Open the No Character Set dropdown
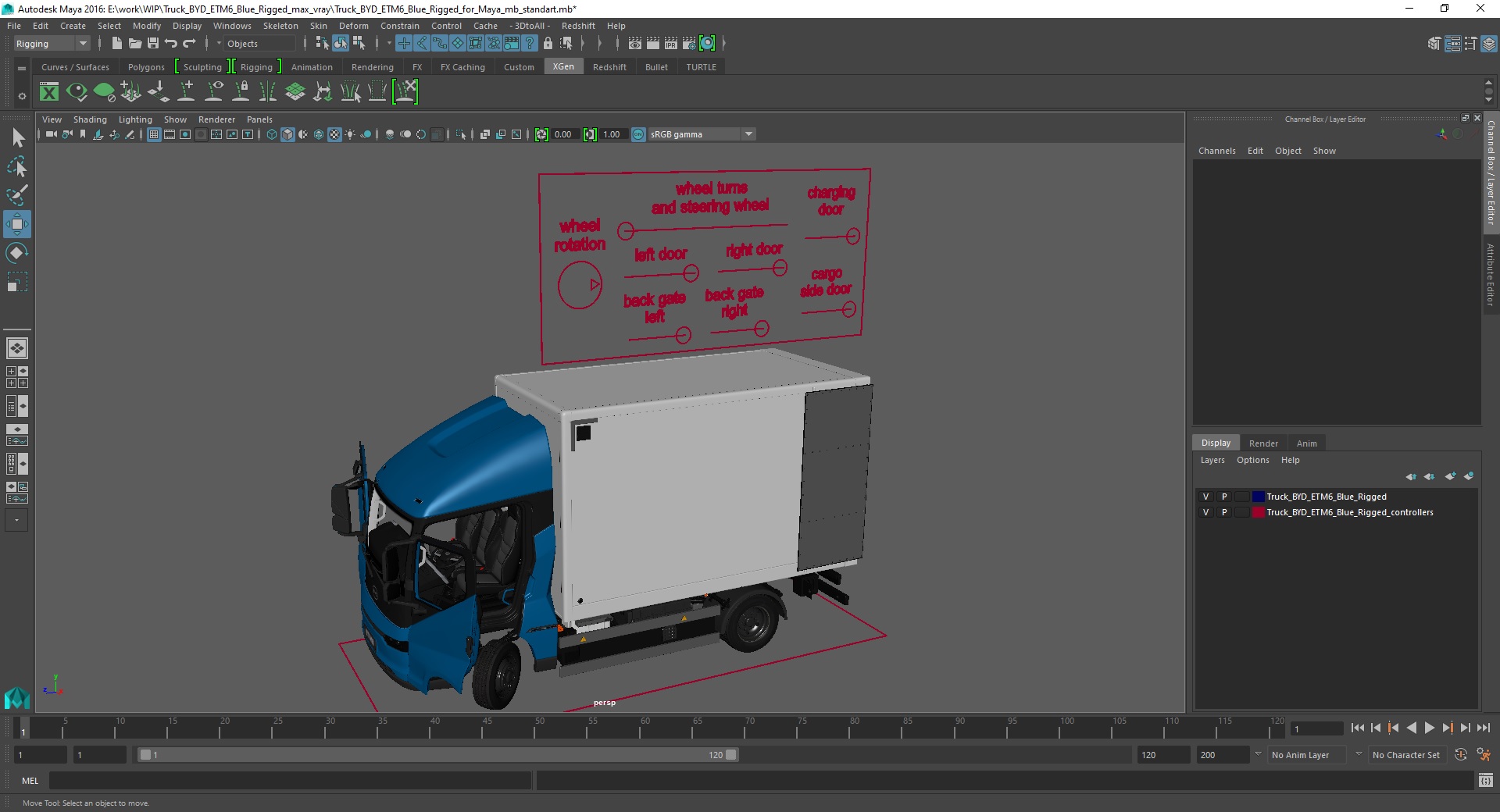 1407,755
